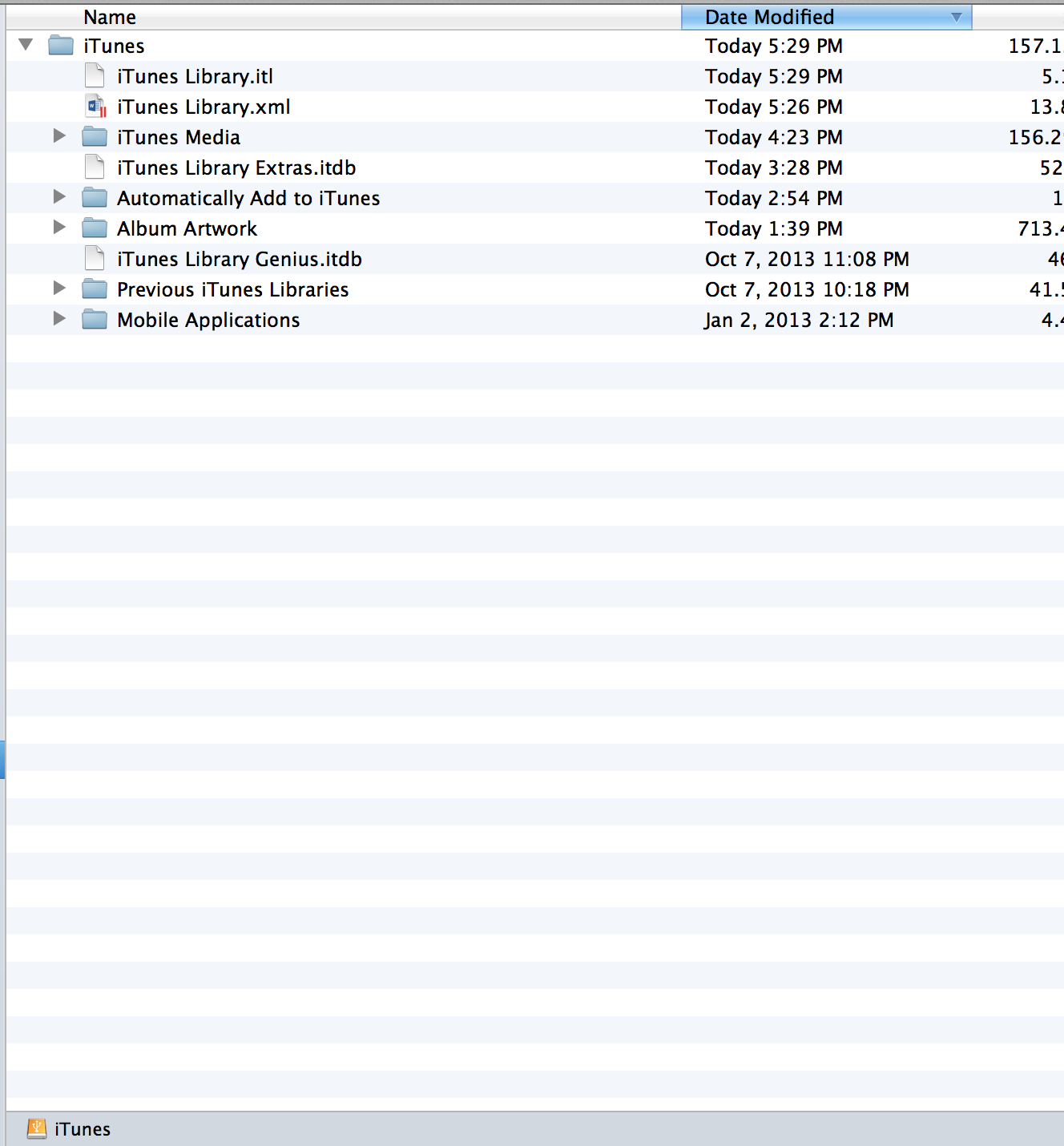Select the iTunes Library.itl file name
The width and height of the screenshot is (1064, 1146).
(195, 76)
